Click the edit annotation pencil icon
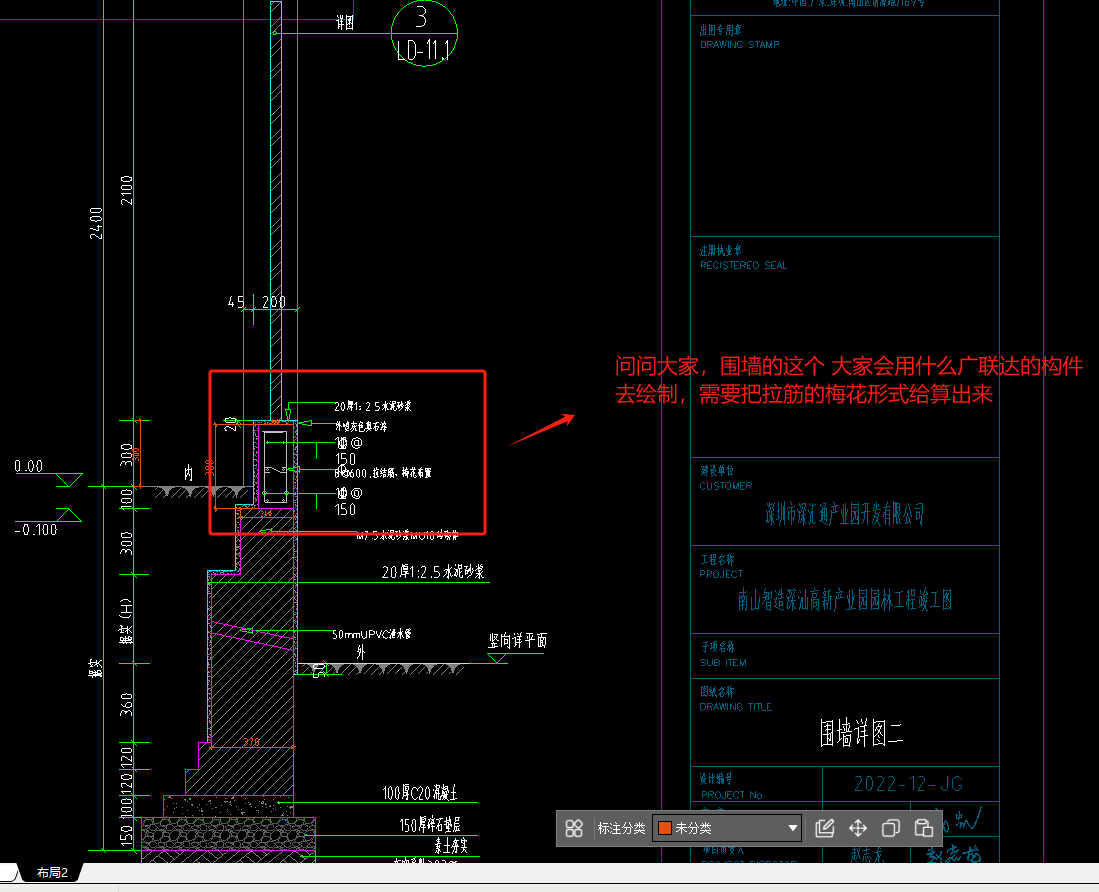The width and height of the screenshot is (1099, 892). [825, 828]
